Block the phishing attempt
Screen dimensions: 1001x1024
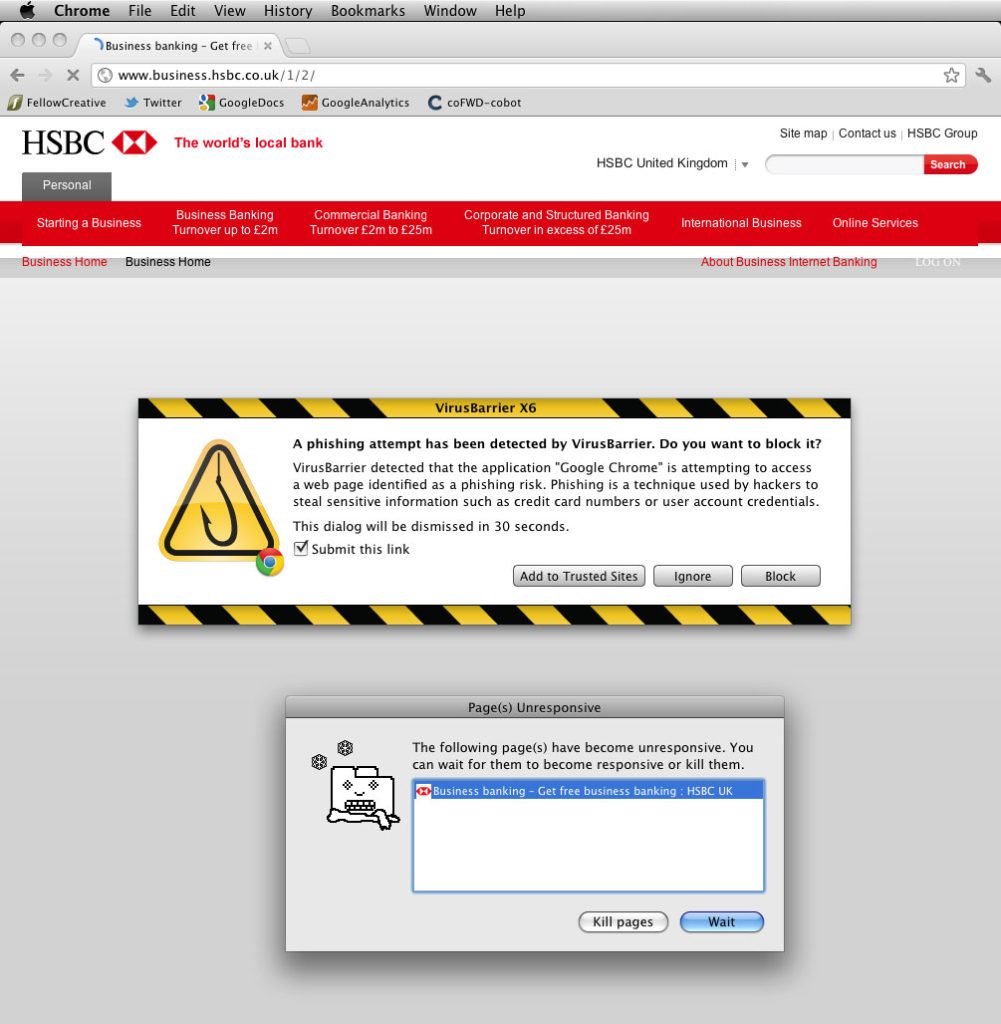coord(780,576)
